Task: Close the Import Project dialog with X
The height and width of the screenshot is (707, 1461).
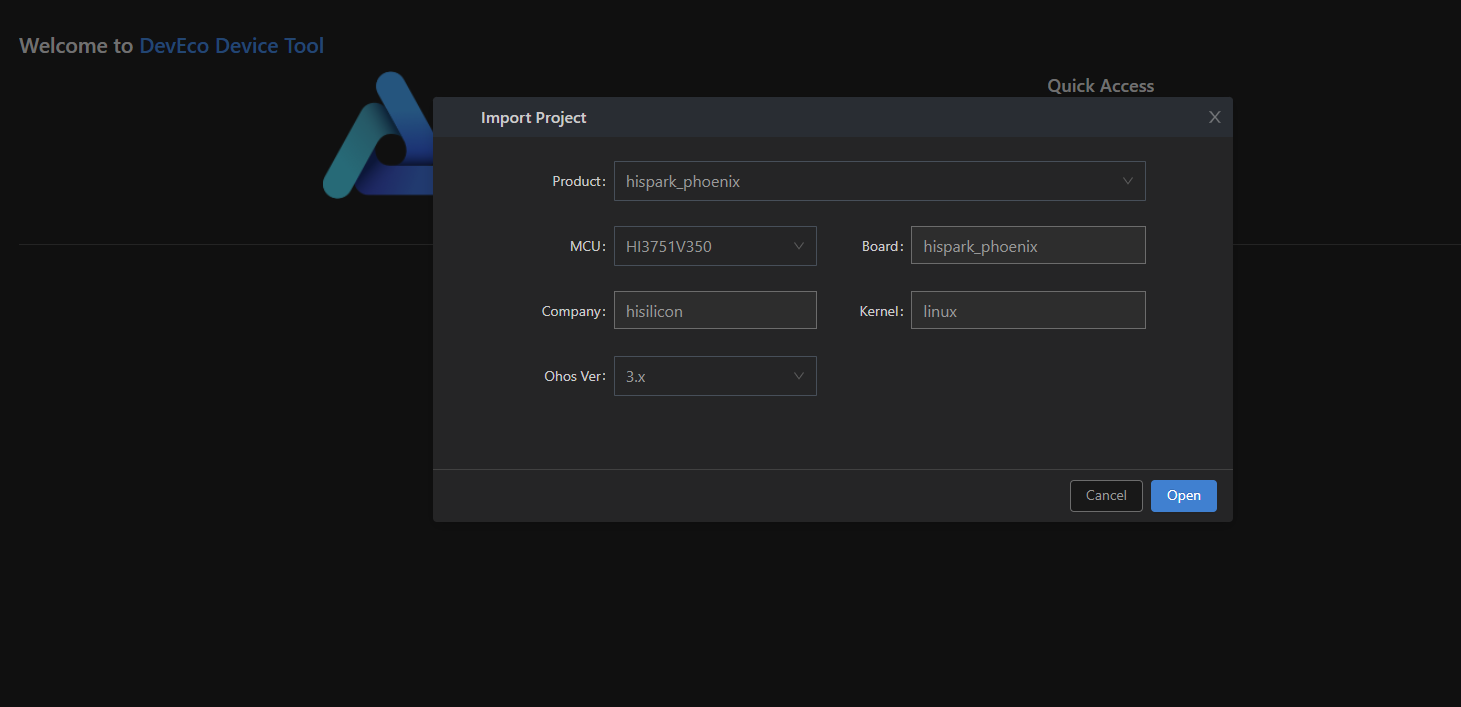Action: (1215, 117)
